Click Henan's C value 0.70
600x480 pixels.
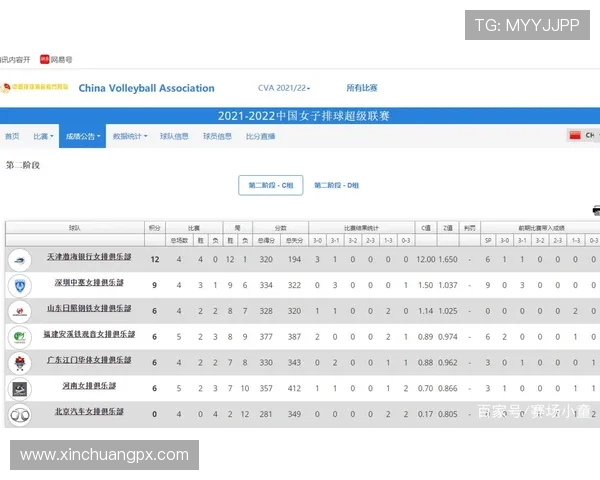[426, 389]
